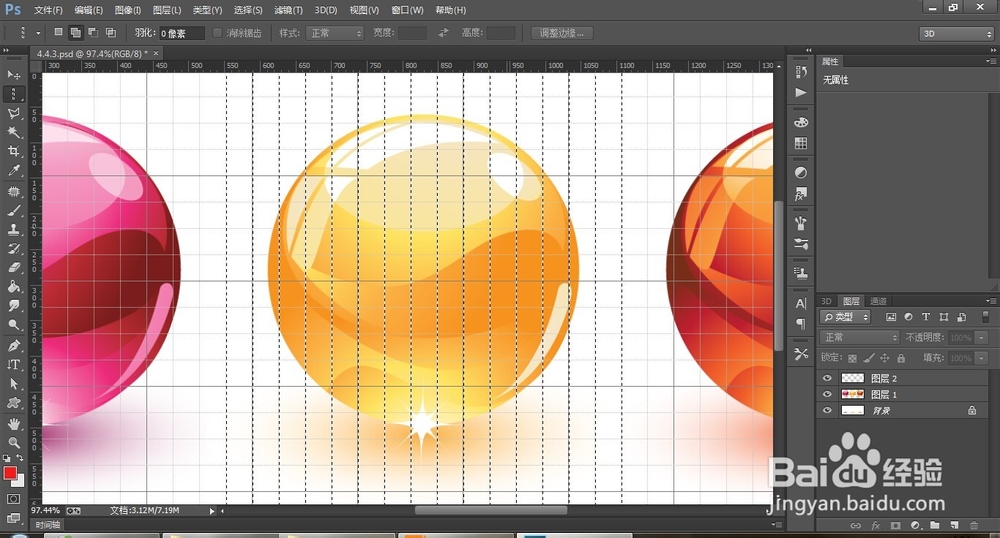Select the Vertical Type tool
Screen dimensions: 1000x538
pos(13,365)
